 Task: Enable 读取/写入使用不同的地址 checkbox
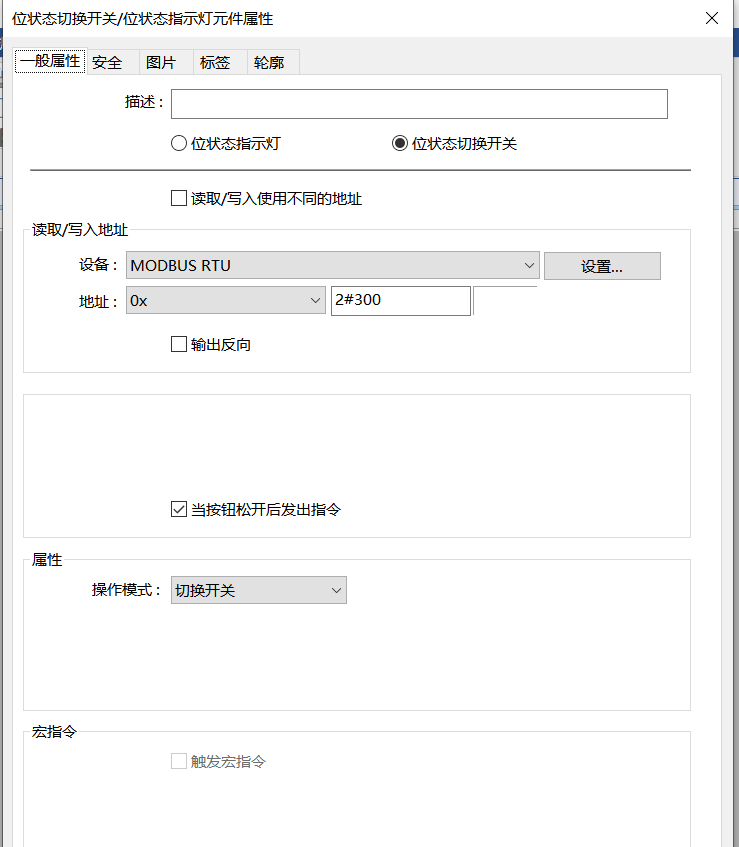[179, 199]
